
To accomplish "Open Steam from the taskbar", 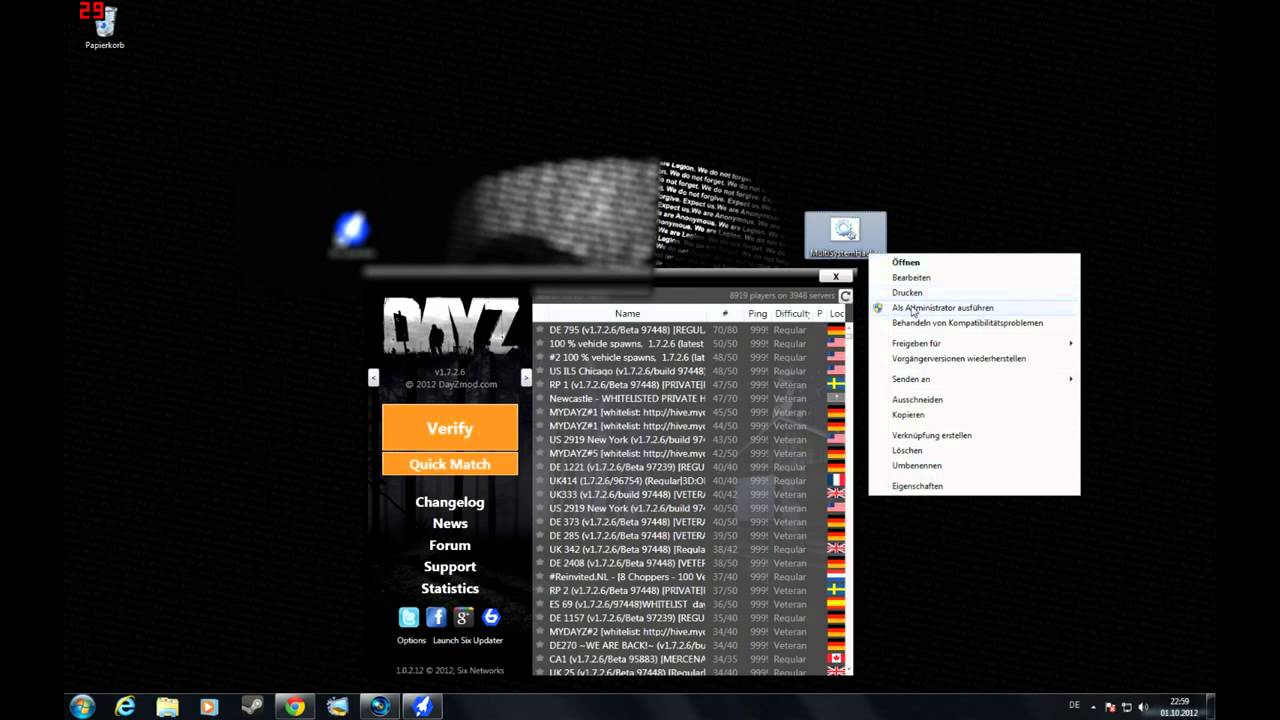I will tap(252, 706).
